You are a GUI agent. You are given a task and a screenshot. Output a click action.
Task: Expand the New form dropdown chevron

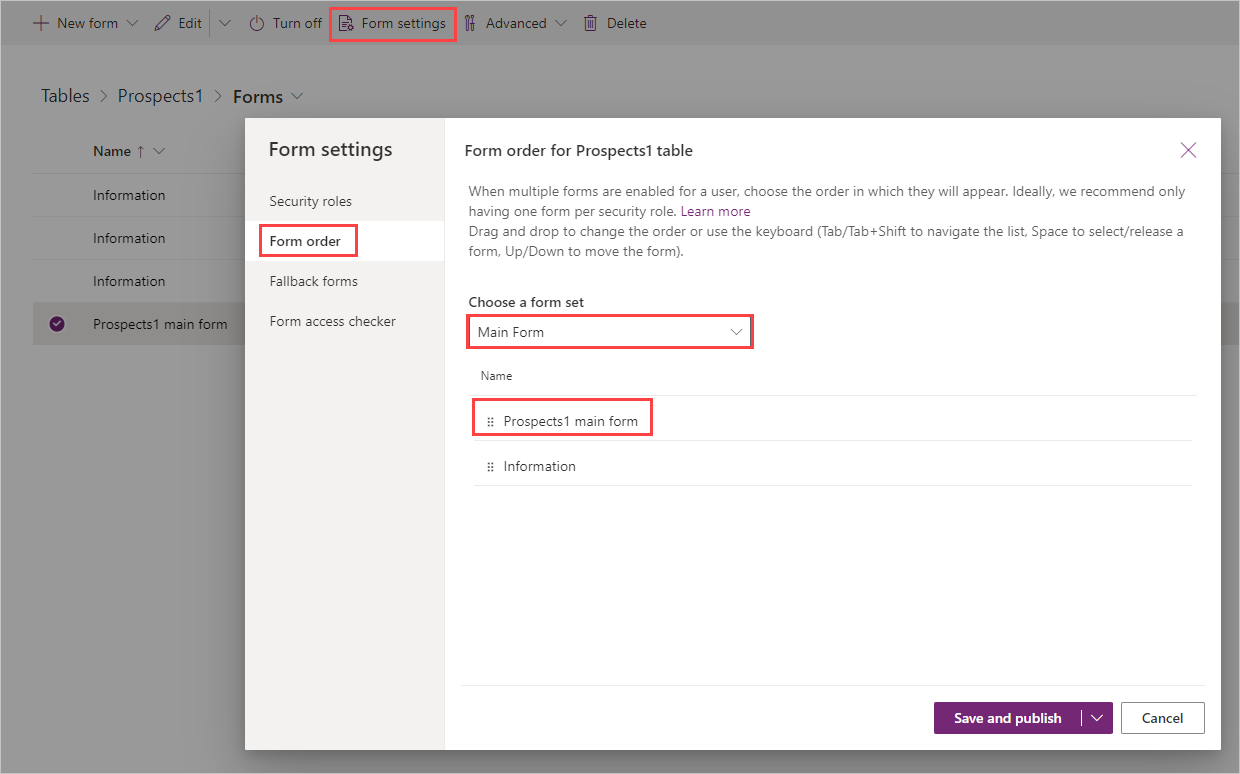(132, 23)
